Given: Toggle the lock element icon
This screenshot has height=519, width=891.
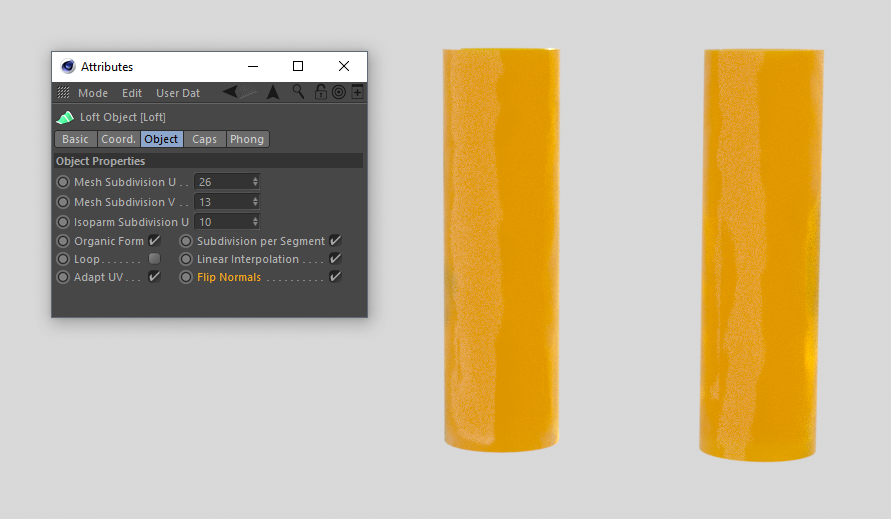Looking at the screenshot, I should tap(320, 92).
